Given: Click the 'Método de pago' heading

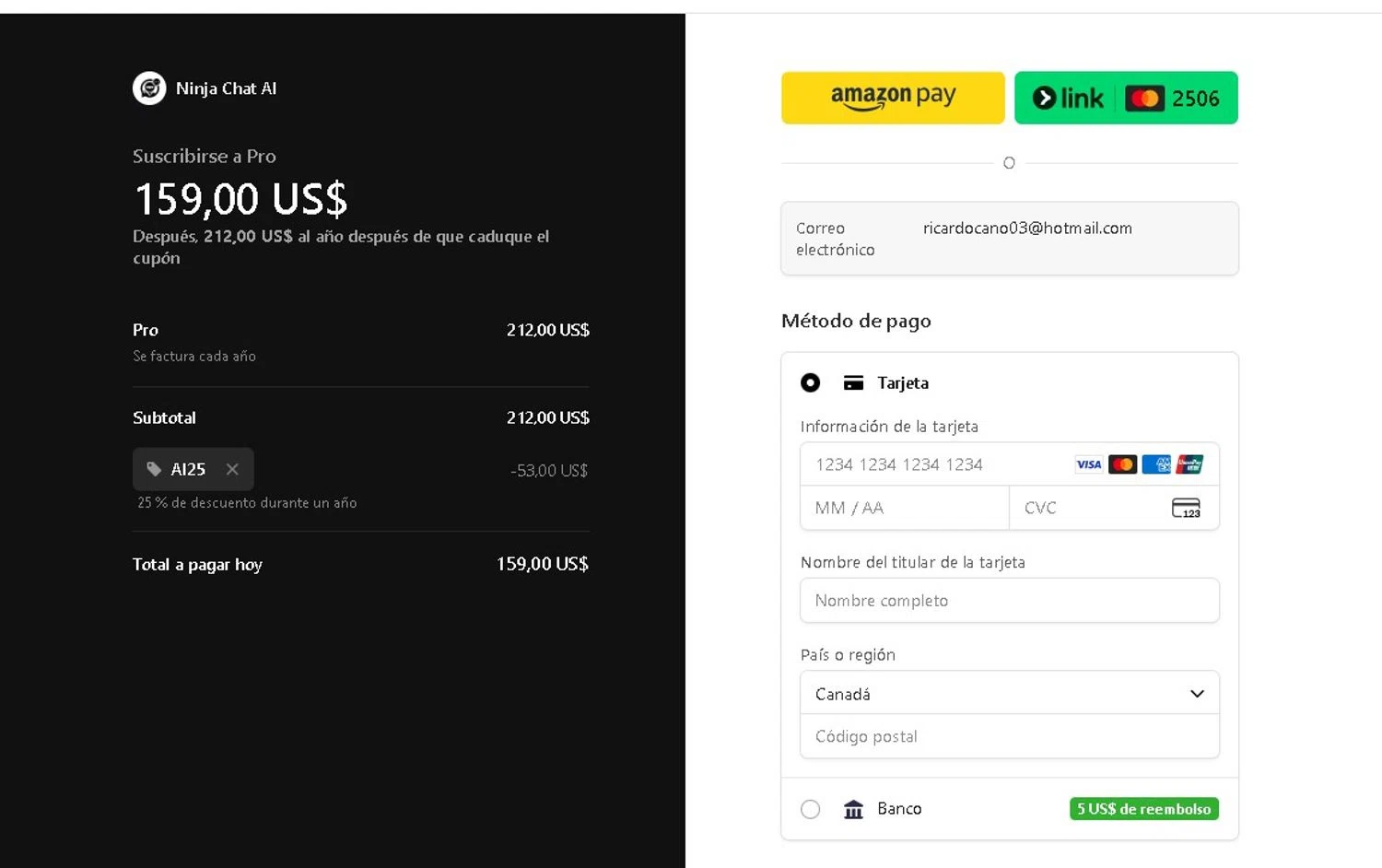Looking at the screenshot, I should (856, 321).
